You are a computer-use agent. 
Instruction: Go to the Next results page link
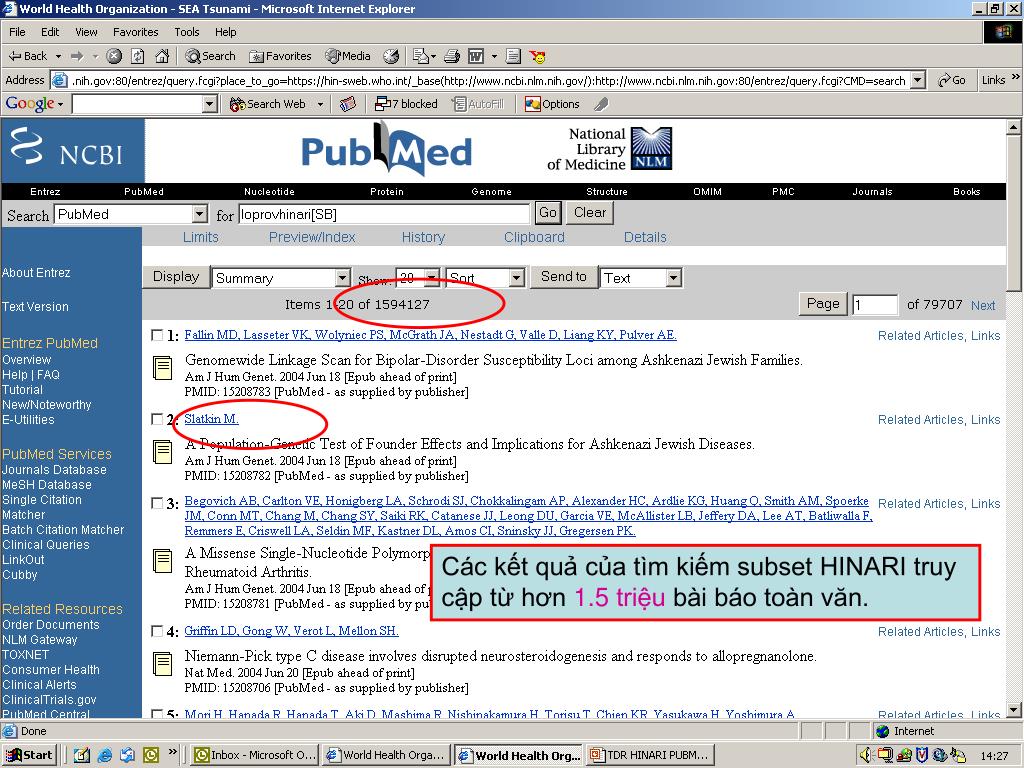click(983, 305)
